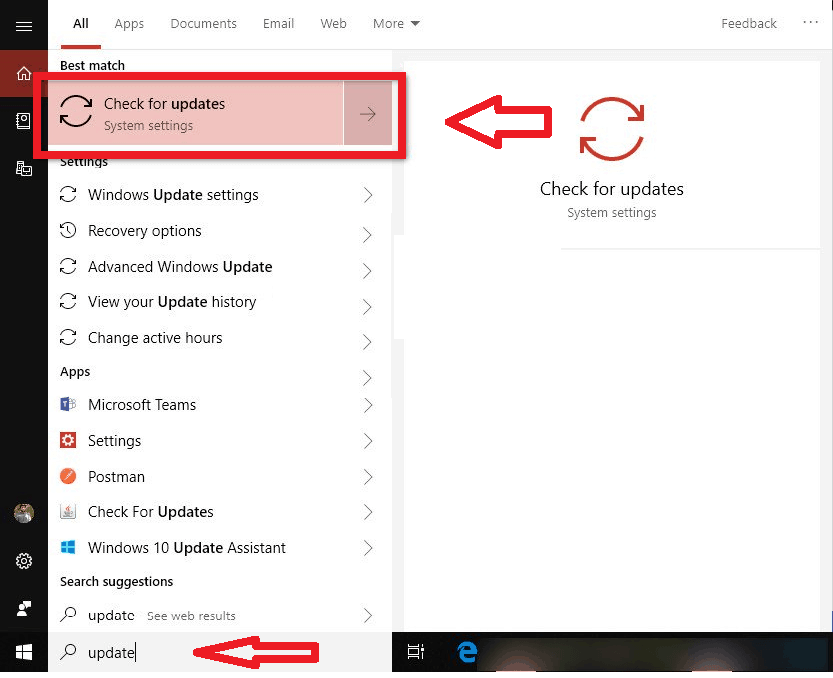Launch Microsoft Edge from taskbar
This screenshot has height=678, width=833.
pos(467,651)
